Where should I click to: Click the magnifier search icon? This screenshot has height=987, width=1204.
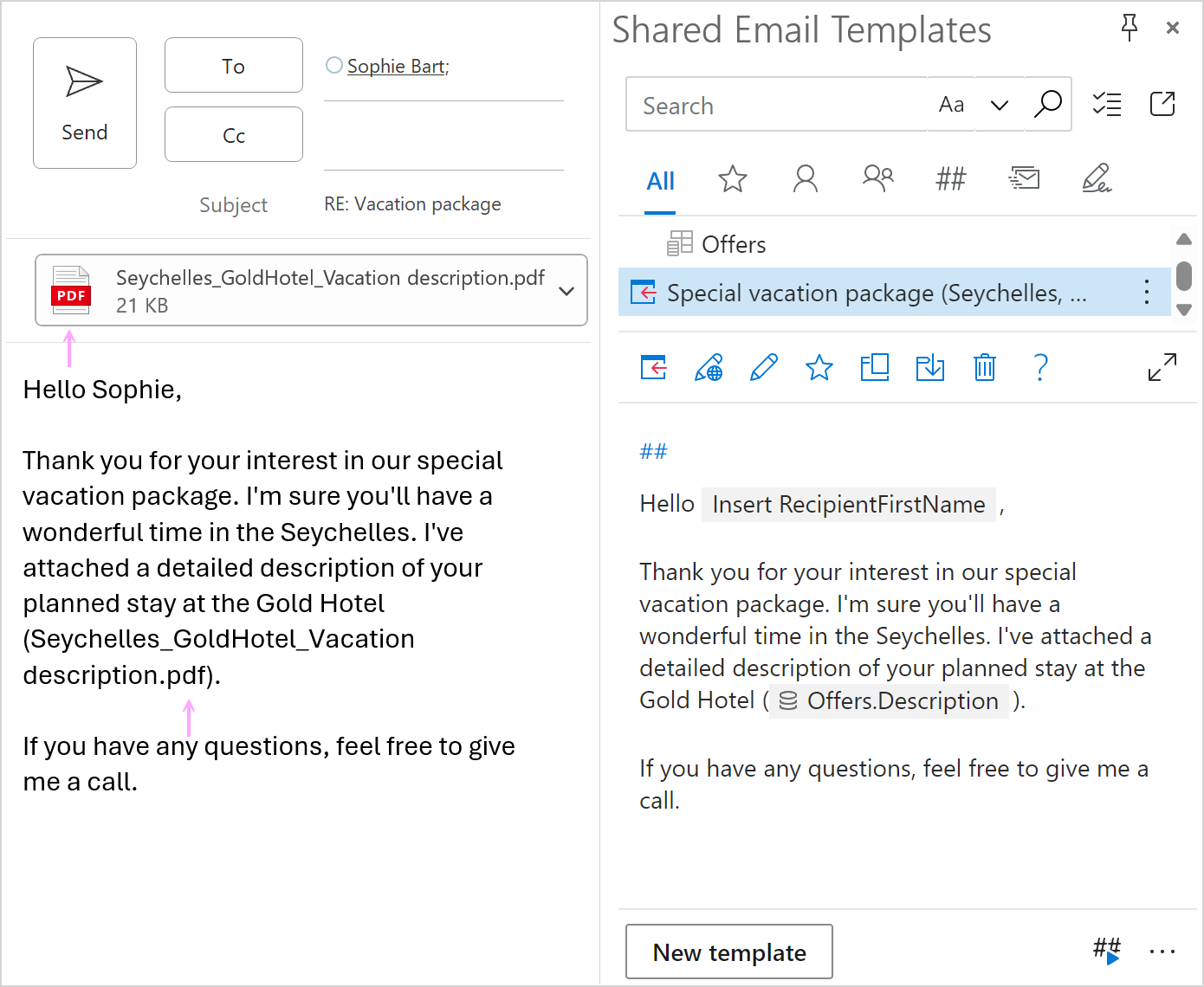coord(1048,104)
